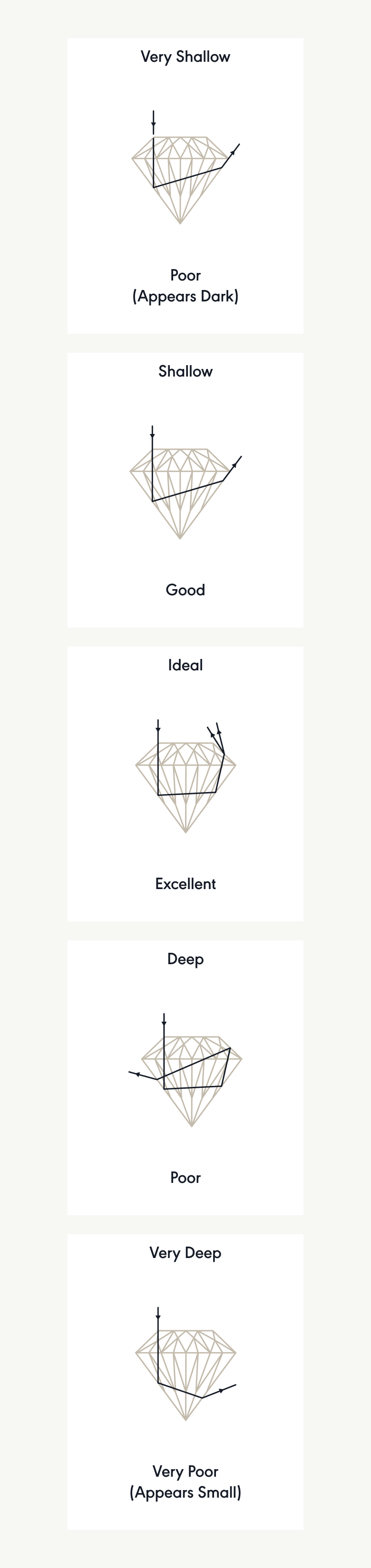The width and height of the screenshot is (371, 1568).
Task: Select the 'Very Shallow' heading
Action: [x=185, y=57]
